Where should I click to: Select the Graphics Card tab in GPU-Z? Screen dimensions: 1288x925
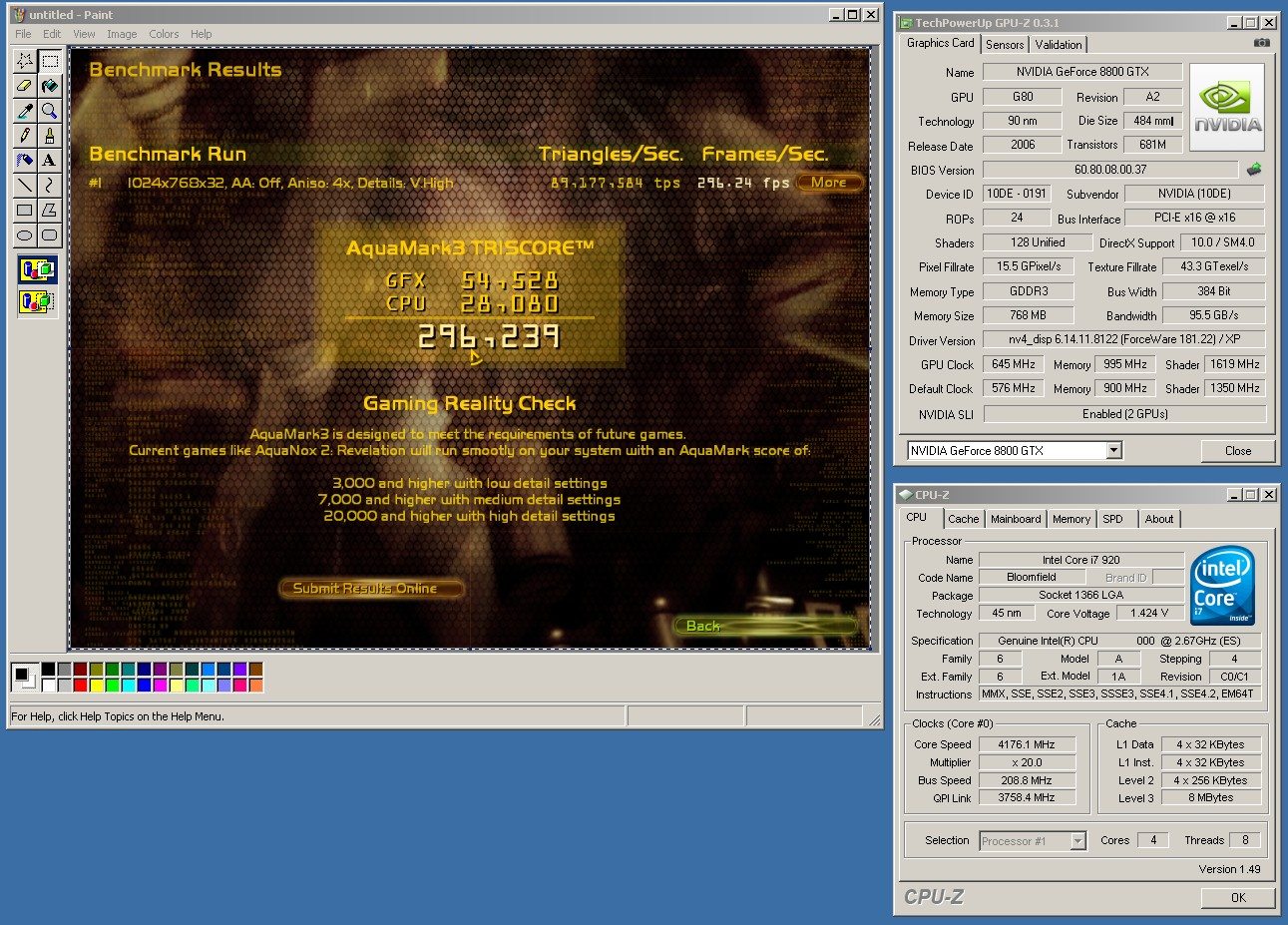point(940,43)
